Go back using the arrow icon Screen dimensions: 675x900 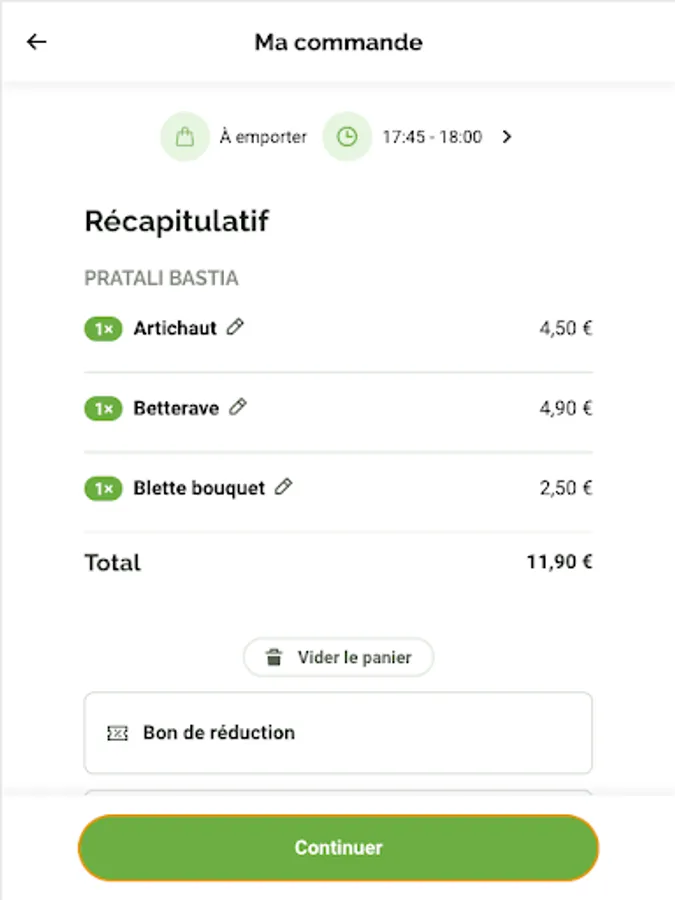(37, 42)
